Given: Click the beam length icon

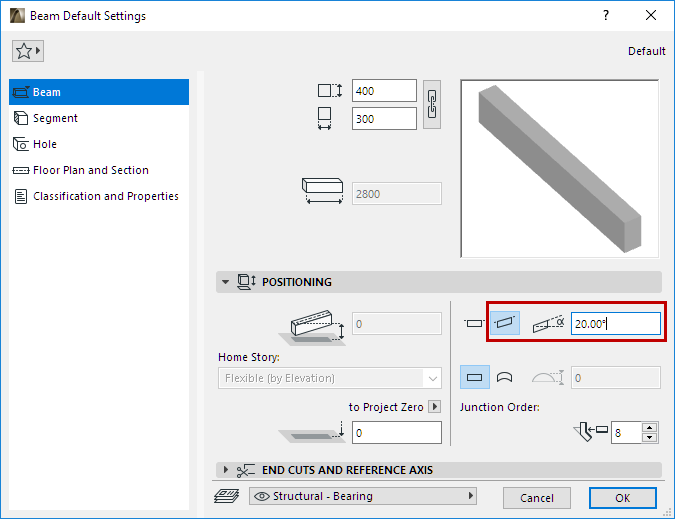Looking at the screenshot, I should tap(322, 191).
